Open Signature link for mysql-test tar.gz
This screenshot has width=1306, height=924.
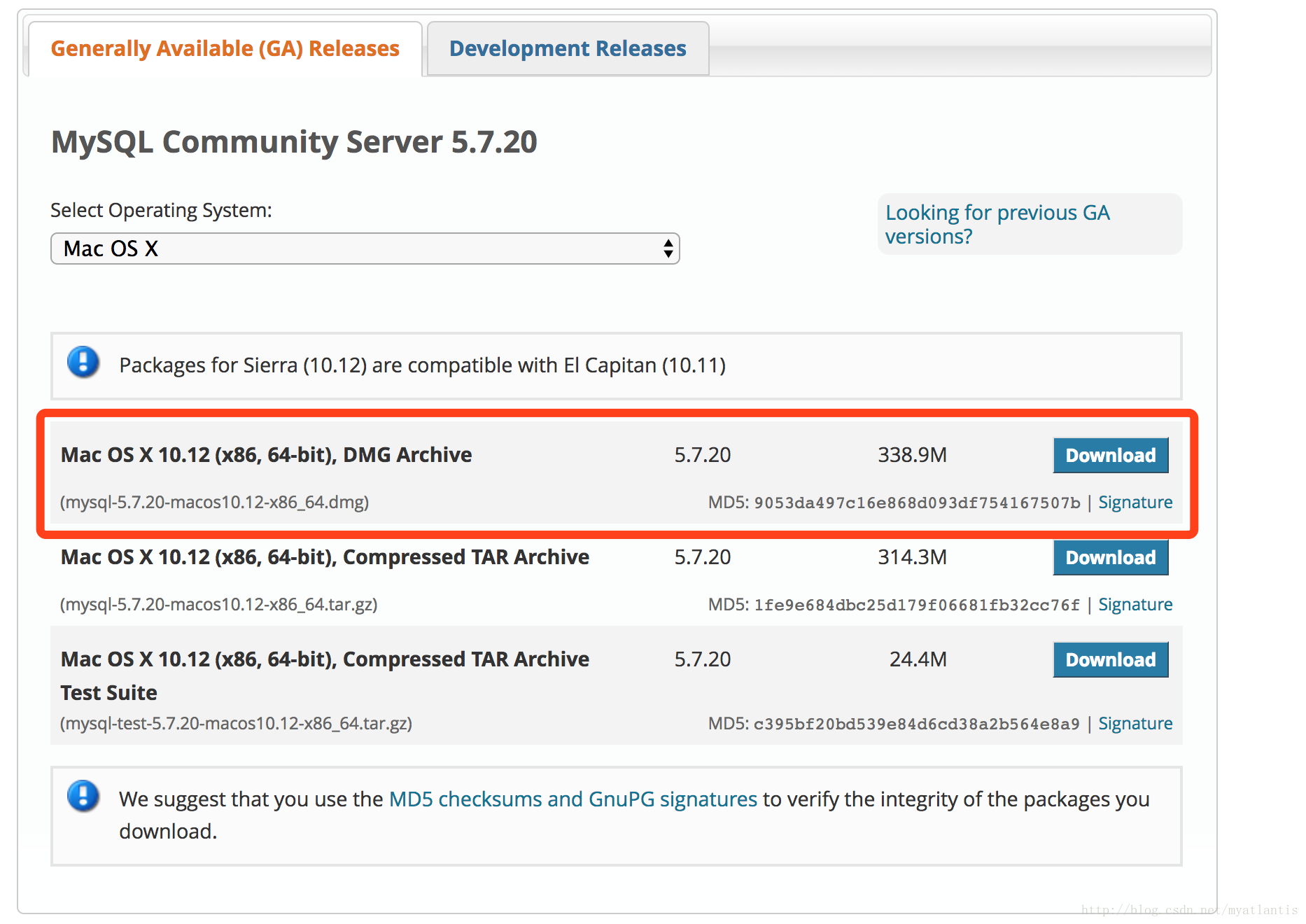(x=1135, y=723)
